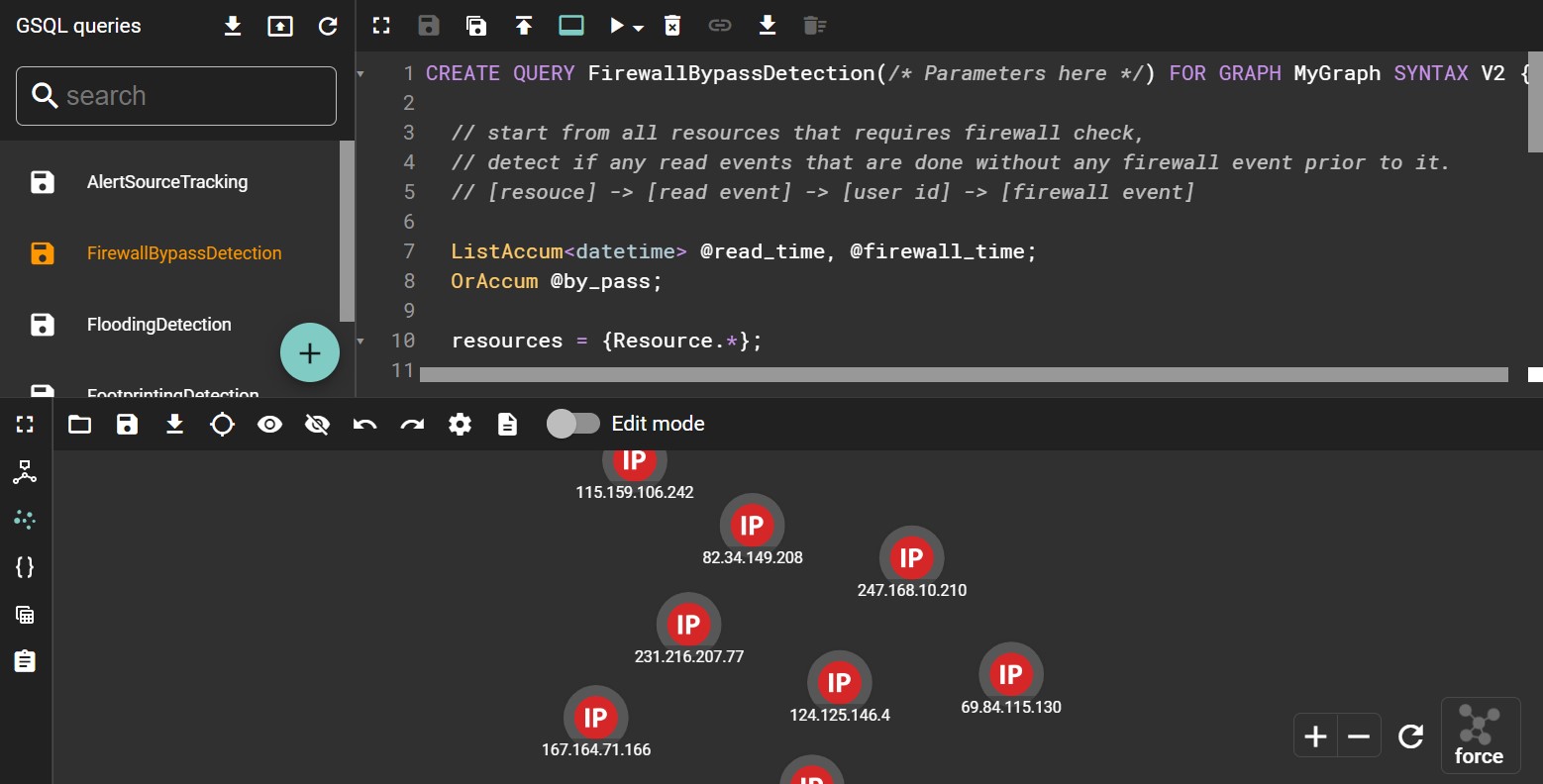Change the force layout option

pos(1480,736)
